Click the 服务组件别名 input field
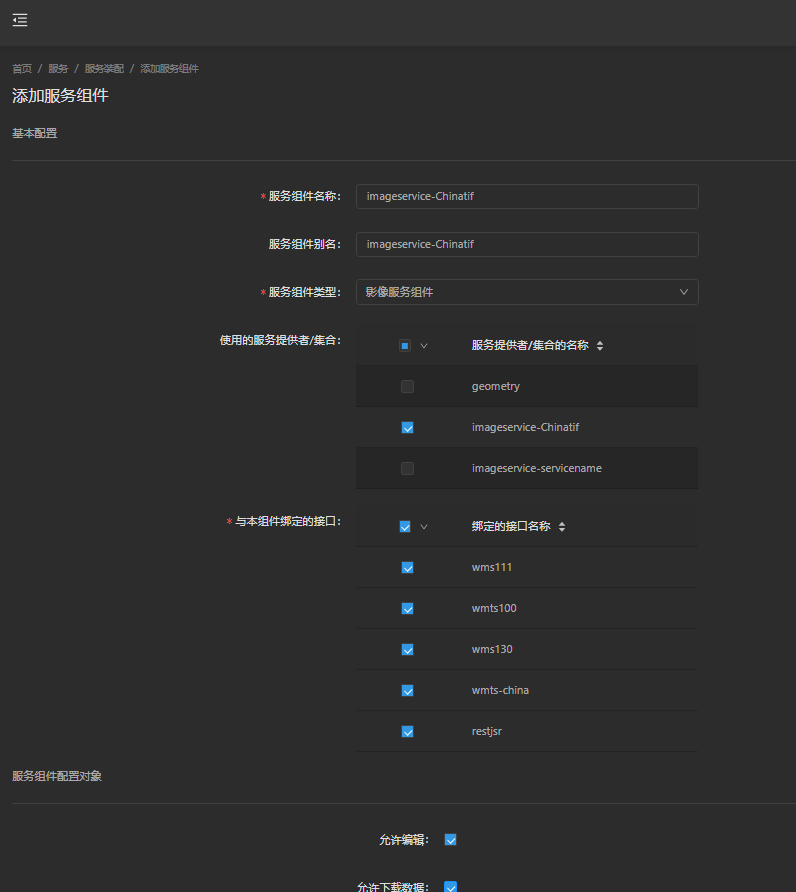 tap(527, 245)
